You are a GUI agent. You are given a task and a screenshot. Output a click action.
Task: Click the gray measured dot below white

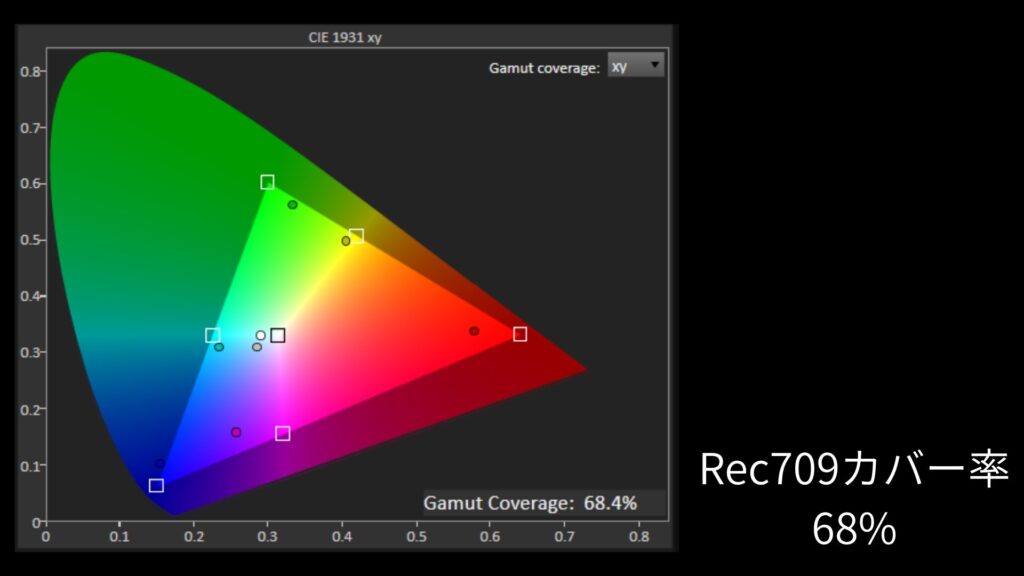pyautogui.click(x=257, y=347)
